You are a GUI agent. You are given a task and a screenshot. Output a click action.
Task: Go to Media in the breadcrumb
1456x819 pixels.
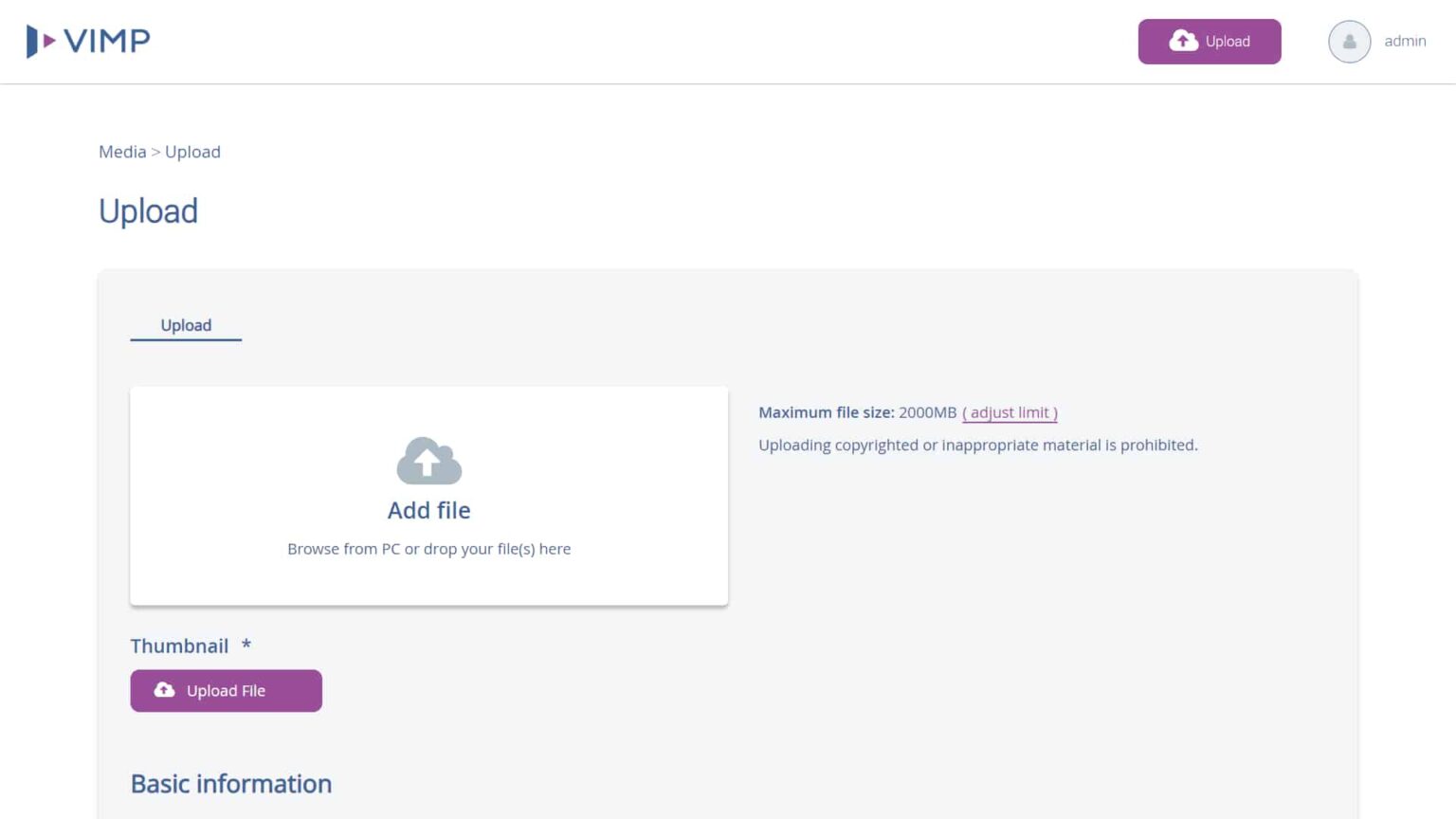coord(122,152)
